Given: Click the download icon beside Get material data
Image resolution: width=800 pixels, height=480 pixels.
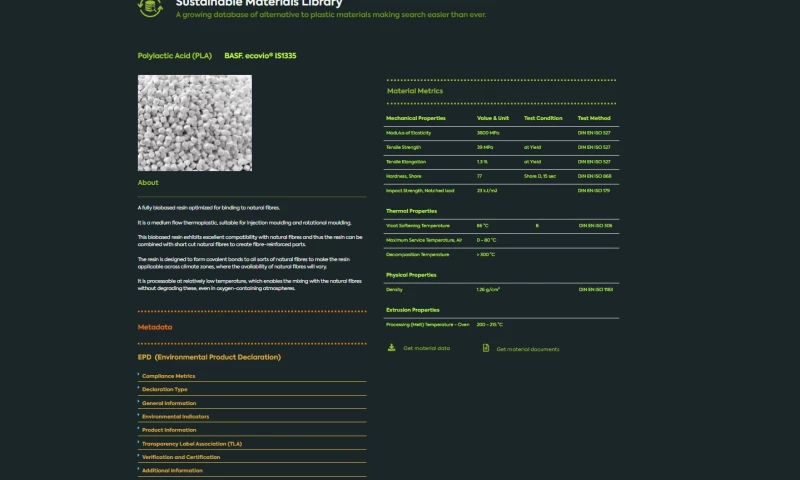Looking at the screenshot, I should pos(391,348).
